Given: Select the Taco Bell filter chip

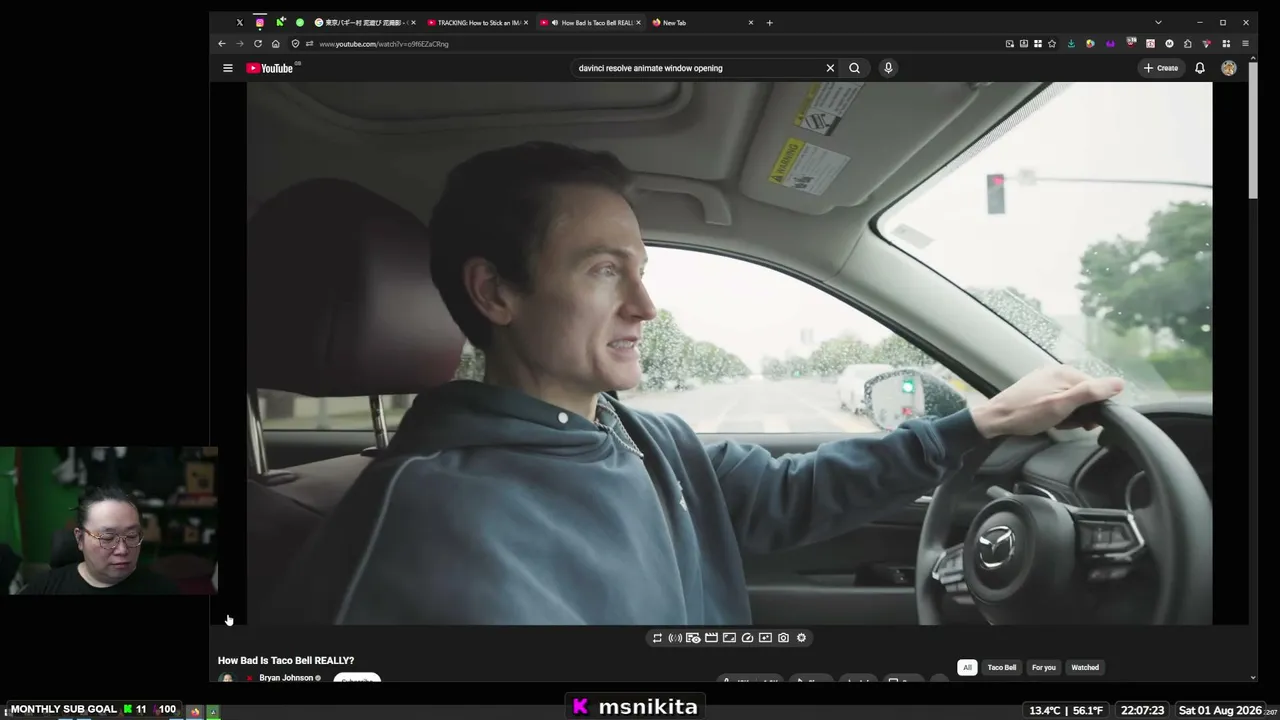Looking at the screenshot, I should (1002, 667).
